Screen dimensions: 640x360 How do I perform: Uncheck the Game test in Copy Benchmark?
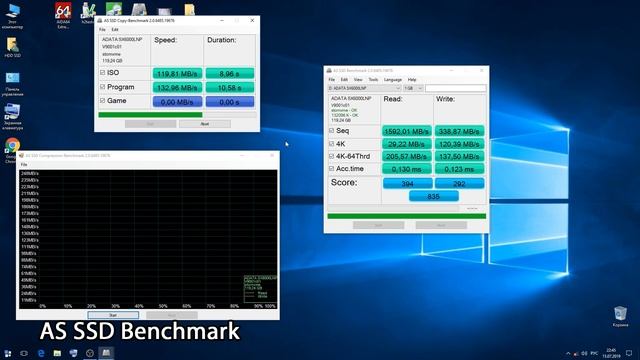tap(102, 100)
